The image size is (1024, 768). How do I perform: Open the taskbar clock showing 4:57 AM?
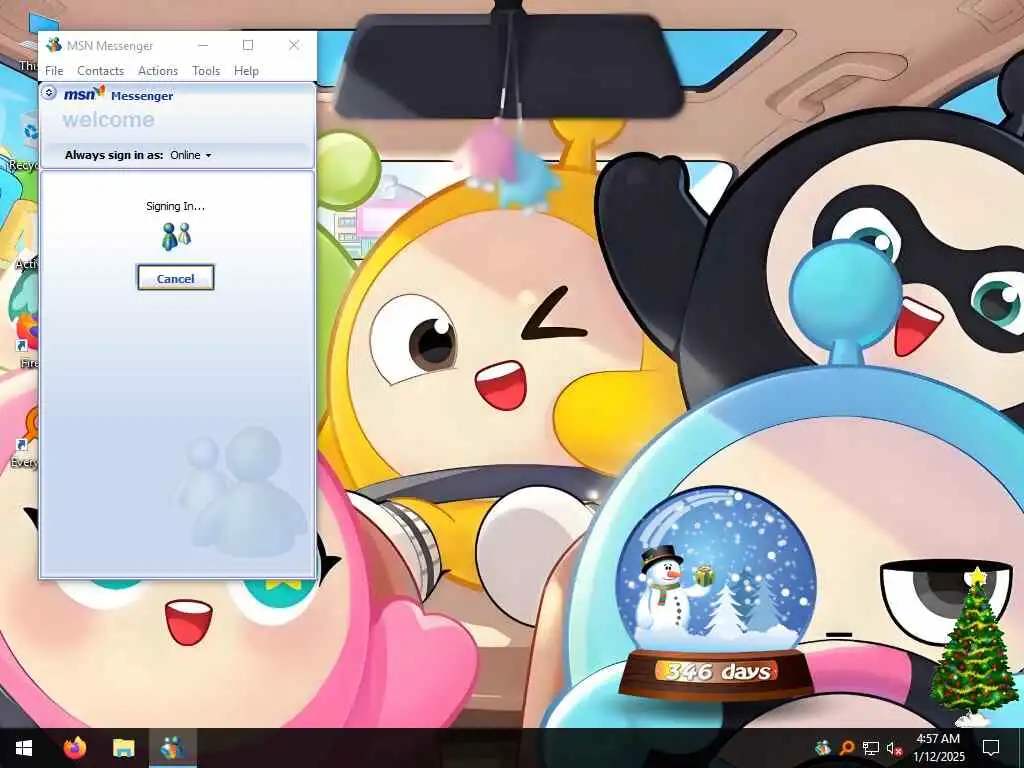coord(938,748)
